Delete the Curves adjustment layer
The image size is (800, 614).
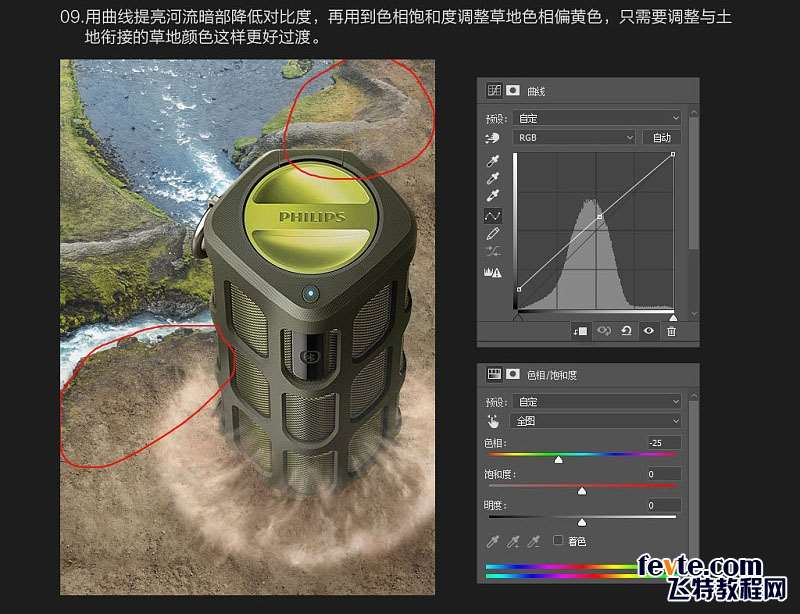coord(671,331)
